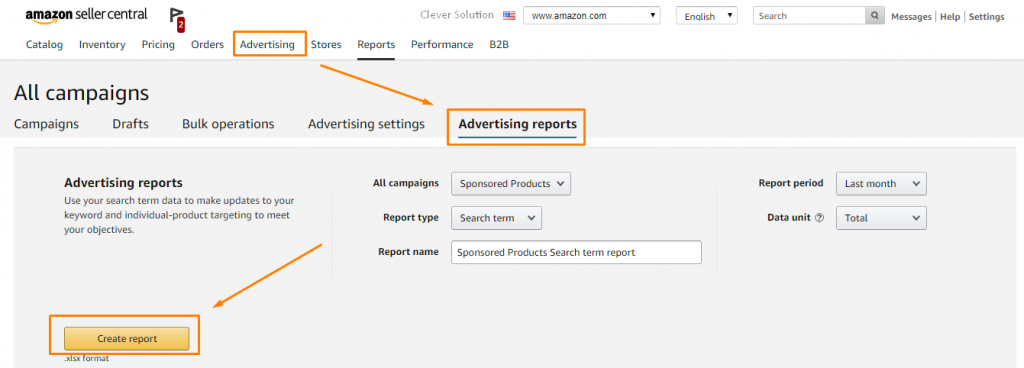Open the Inventory menu
Screen dimensions: 1024x368
[x=102, y=44]
